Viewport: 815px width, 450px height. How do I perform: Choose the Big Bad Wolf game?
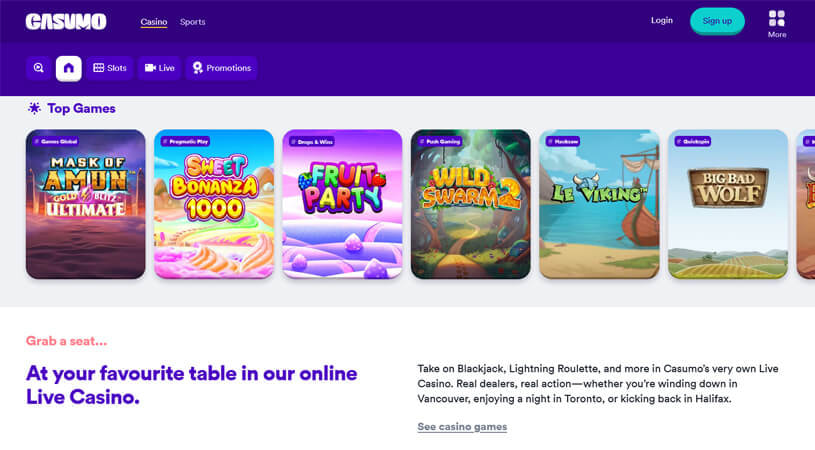728,204
